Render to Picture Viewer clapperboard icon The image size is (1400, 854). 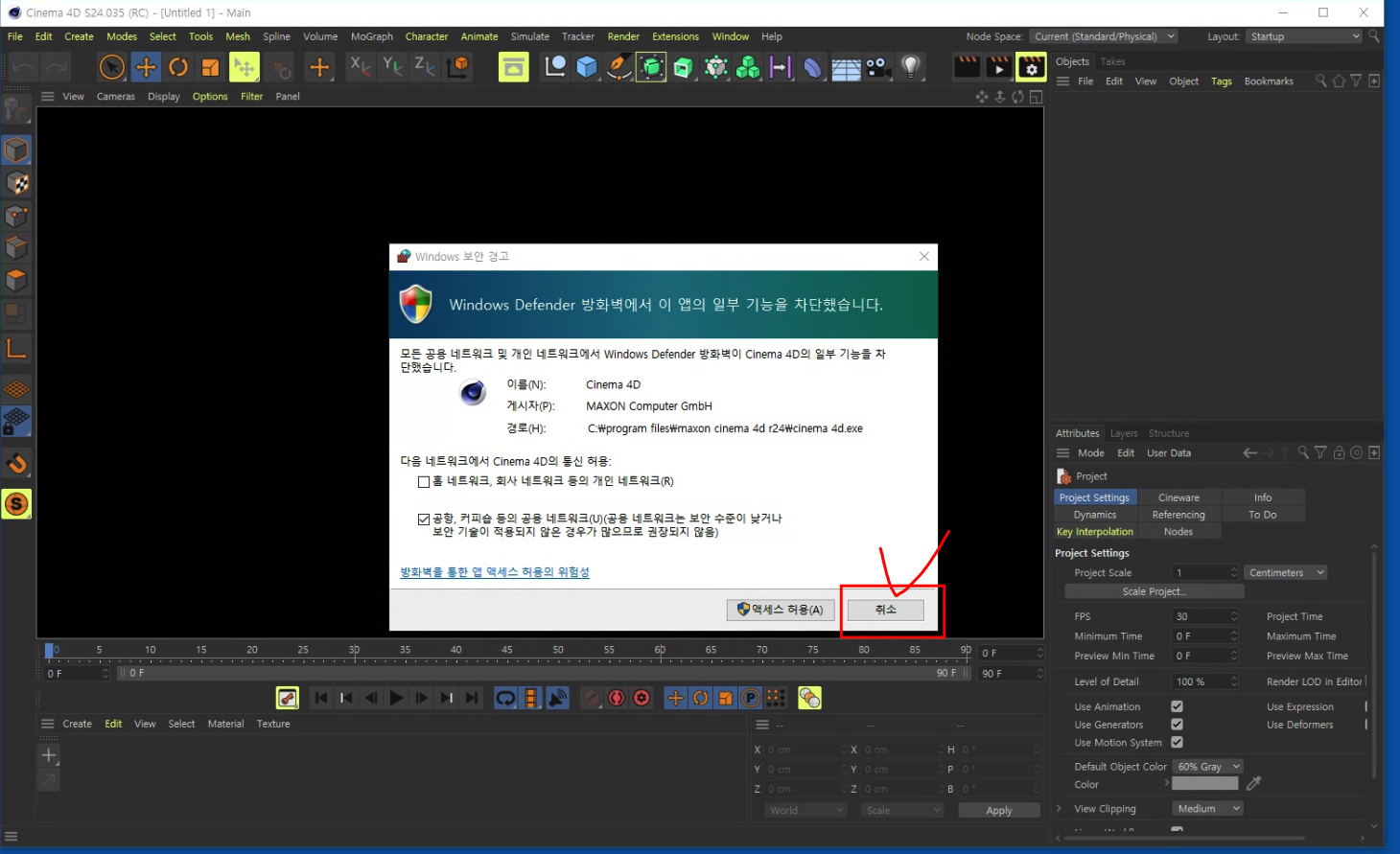coord(998,67)
